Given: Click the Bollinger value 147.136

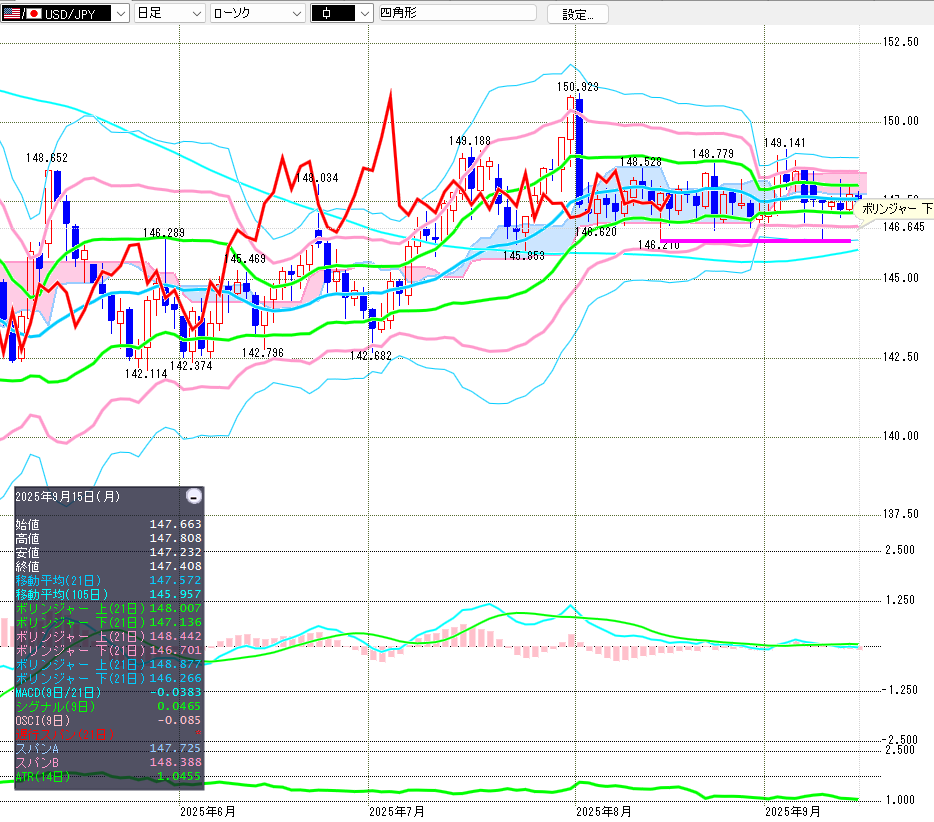Looking at the screenshot, I should tap(175, 622).
